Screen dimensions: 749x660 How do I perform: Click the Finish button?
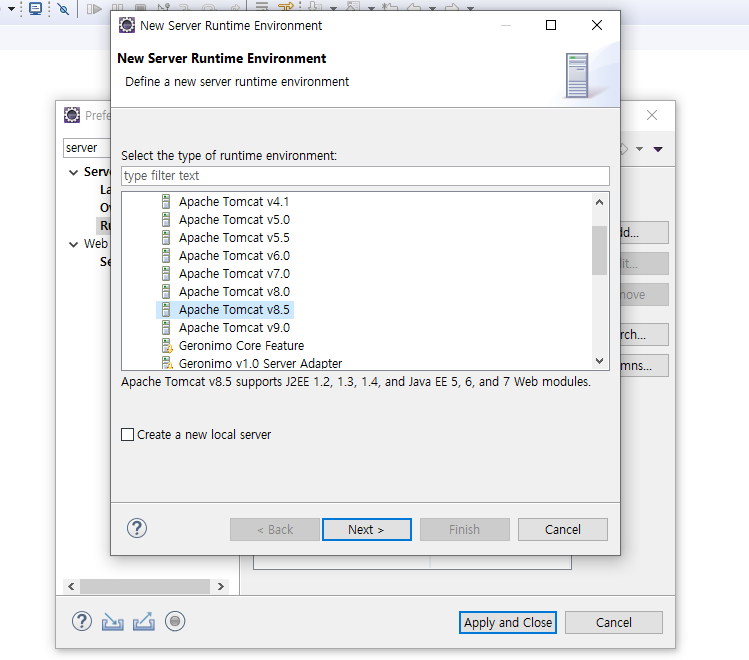[464, 530]
